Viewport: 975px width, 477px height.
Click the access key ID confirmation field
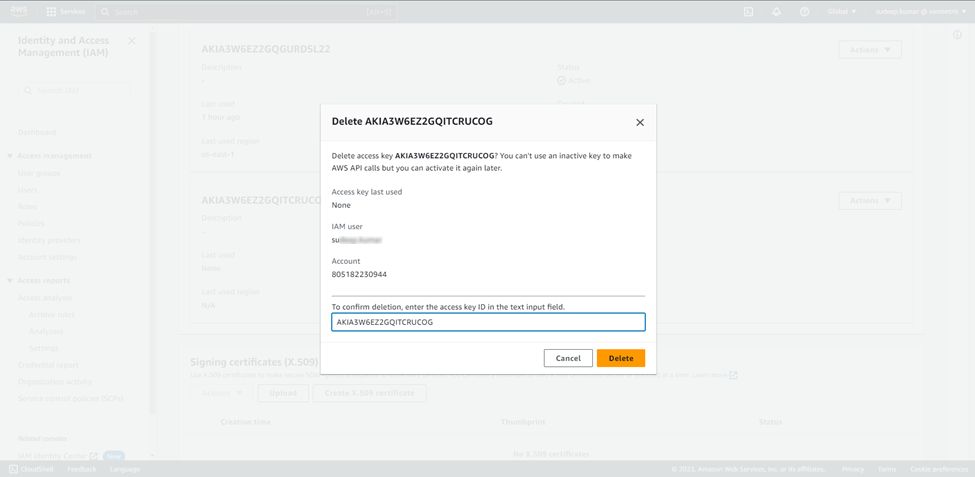click(488, 322)
